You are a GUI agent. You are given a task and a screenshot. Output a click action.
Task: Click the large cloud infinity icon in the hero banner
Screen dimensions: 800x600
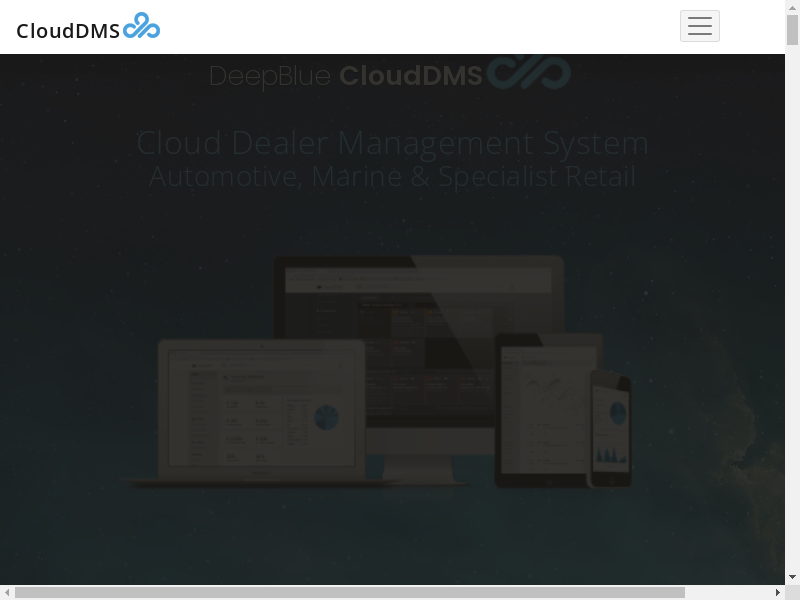pyautogui.click(x=529, y=73)
